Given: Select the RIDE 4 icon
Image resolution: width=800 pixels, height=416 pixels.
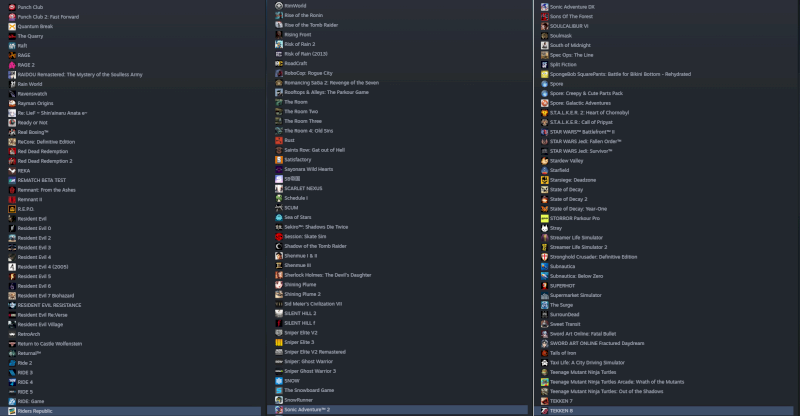Looking at the screenshot, I should click(x=12, y=382).
